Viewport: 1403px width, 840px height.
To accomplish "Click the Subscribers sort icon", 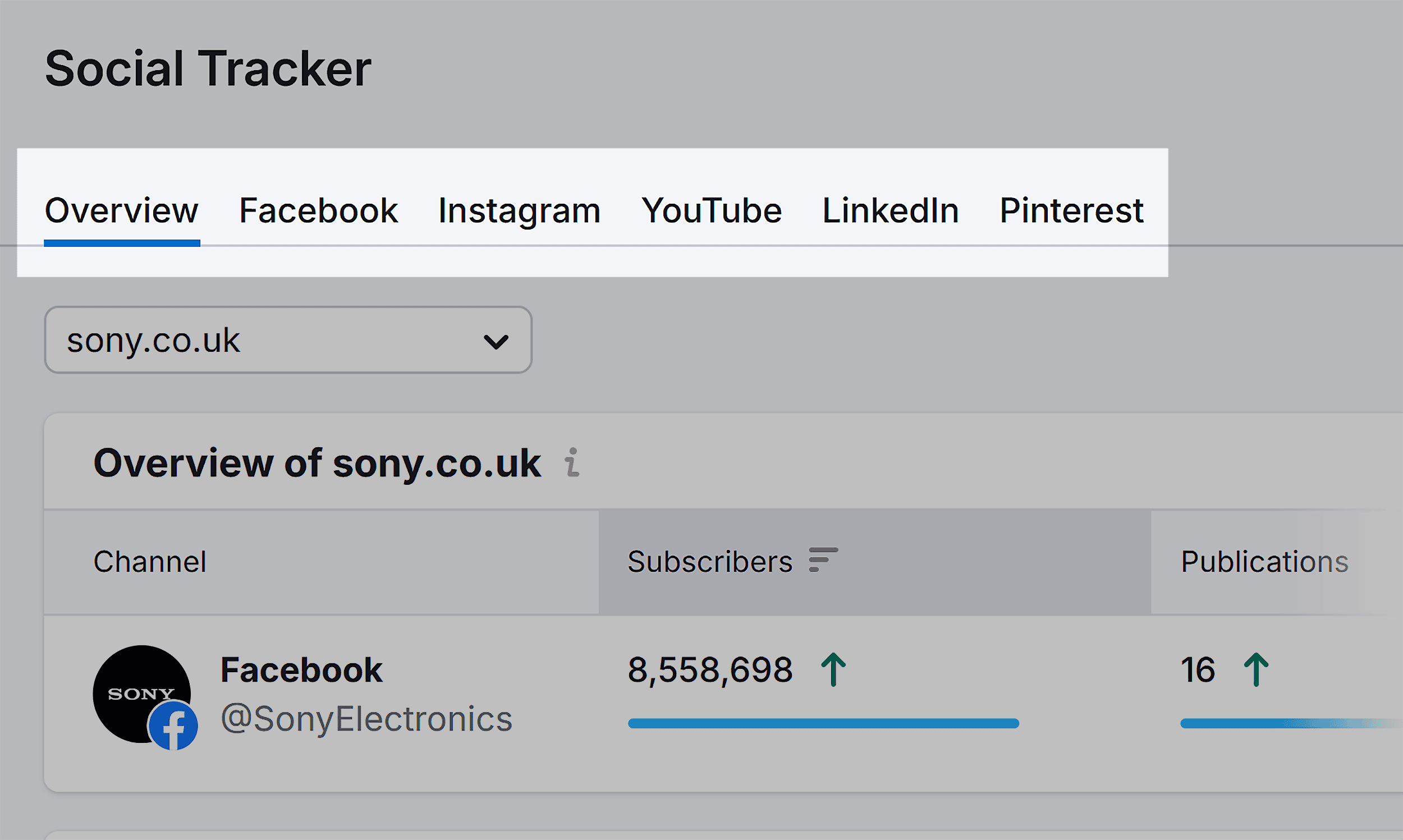I will coord(822,560).
